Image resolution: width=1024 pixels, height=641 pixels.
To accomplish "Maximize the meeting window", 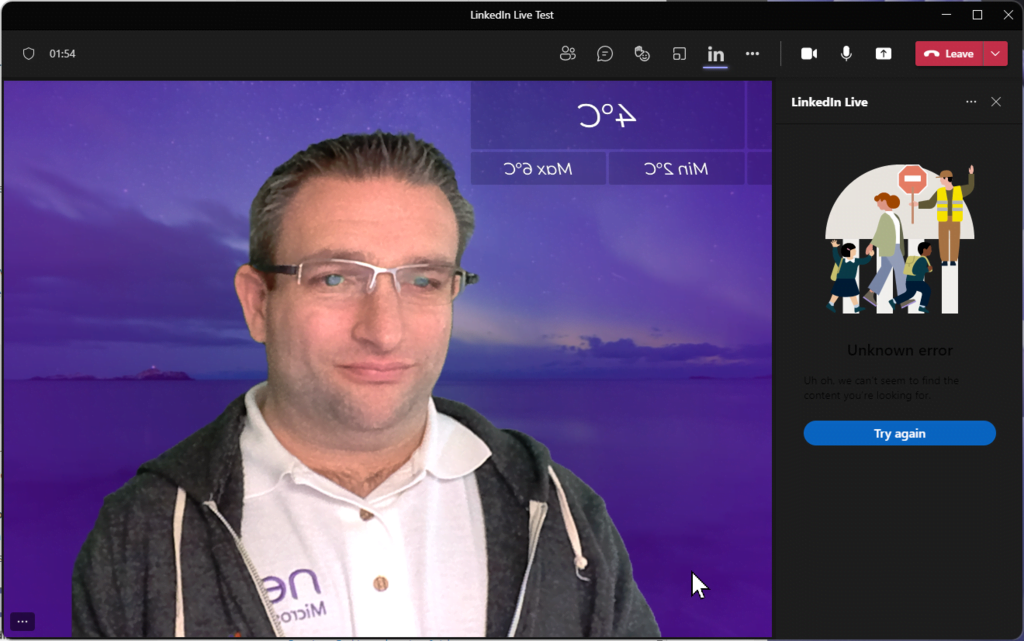I will [x=978, y=14].
